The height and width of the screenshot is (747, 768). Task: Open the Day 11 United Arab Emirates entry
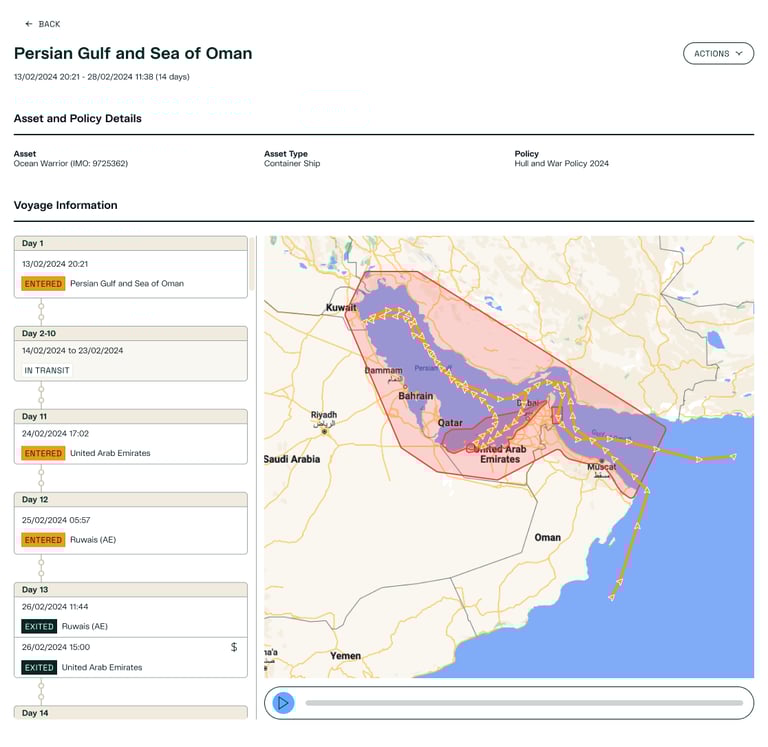click(x=130, y=453)
